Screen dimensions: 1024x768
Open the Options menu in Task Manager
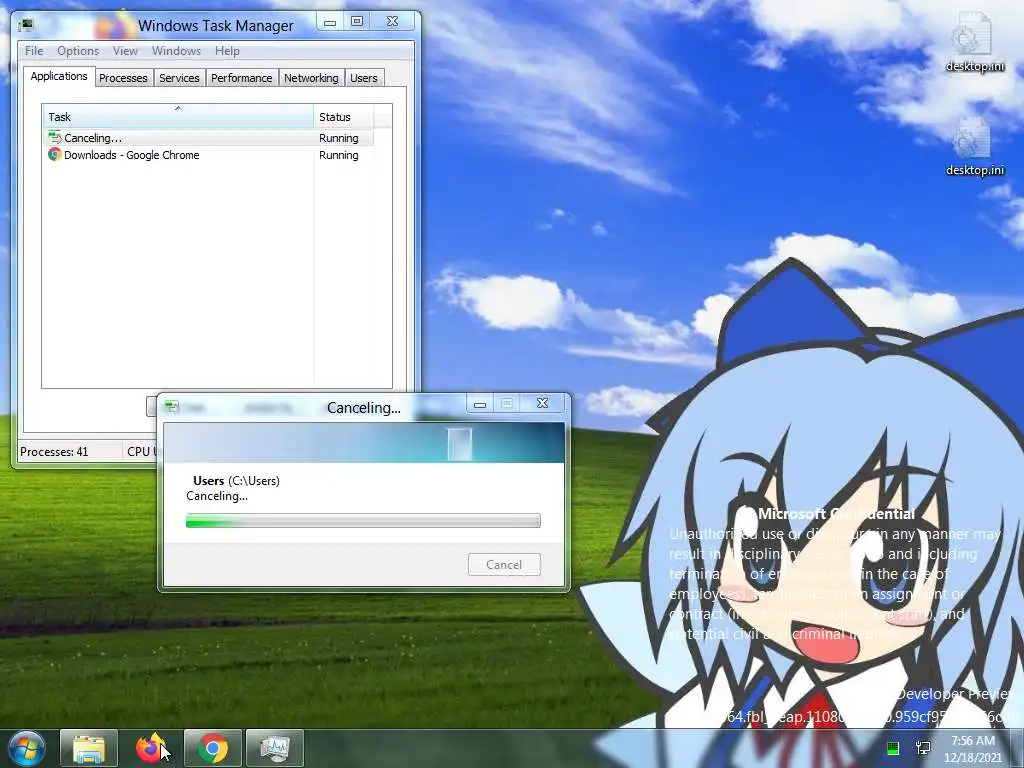pos(78,51)
